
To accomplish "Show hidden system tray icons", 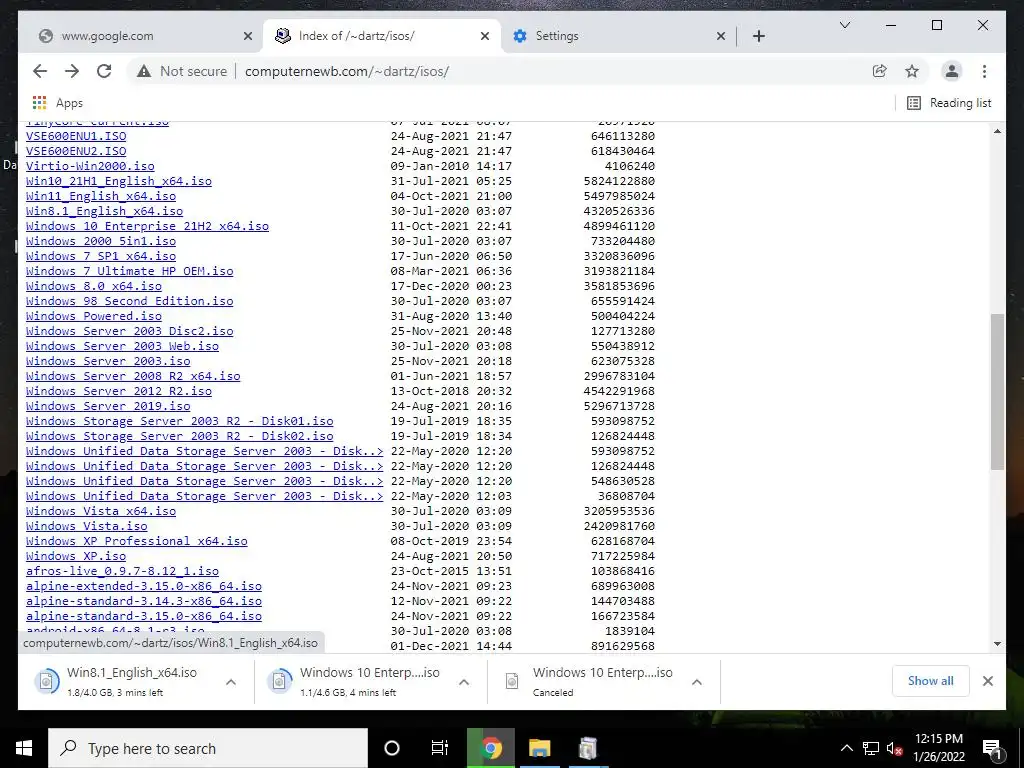I will (846, 748).
